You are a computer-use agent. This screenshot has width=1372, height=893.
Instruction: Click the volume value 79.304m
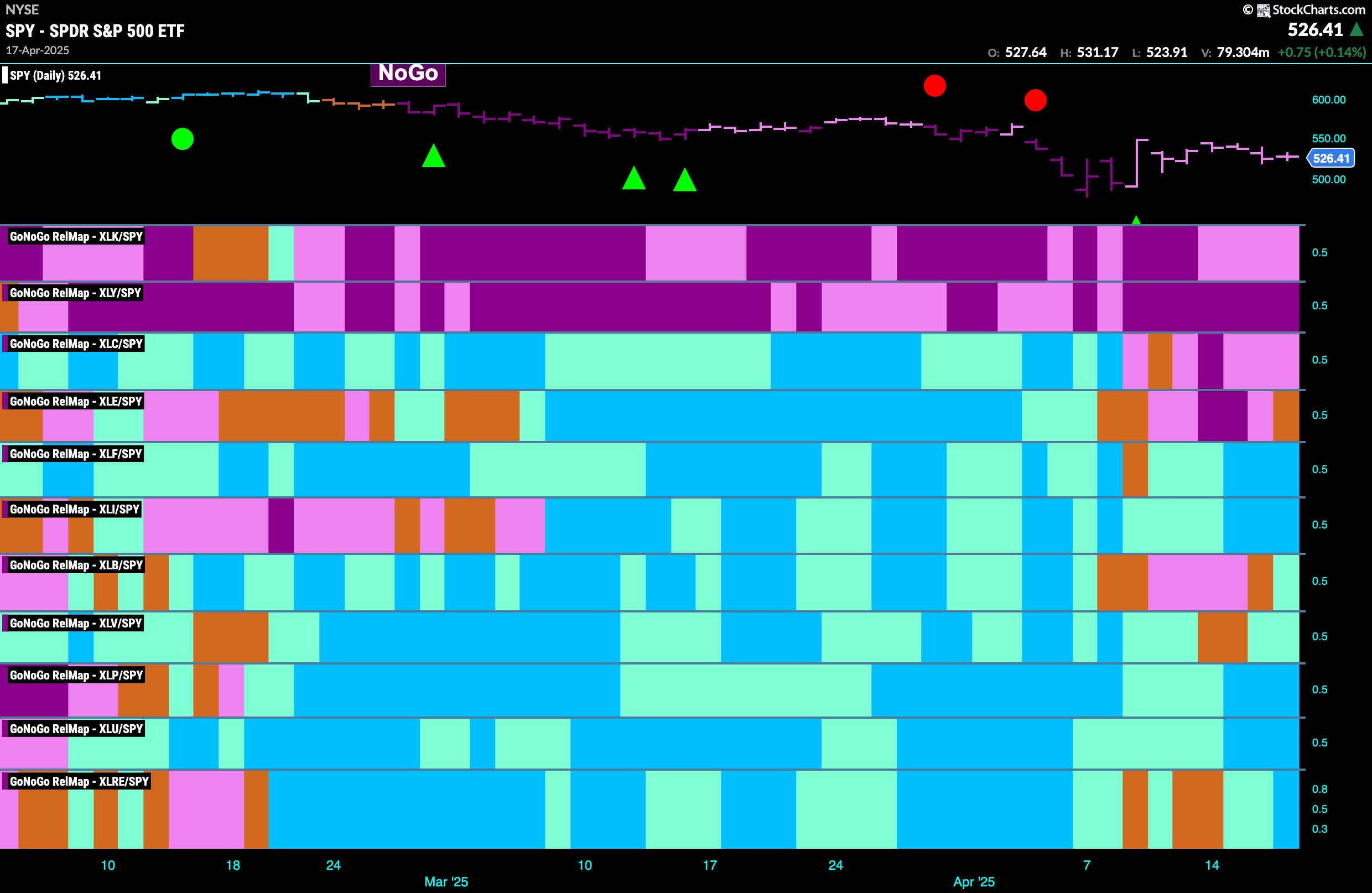click(1243, 53)
